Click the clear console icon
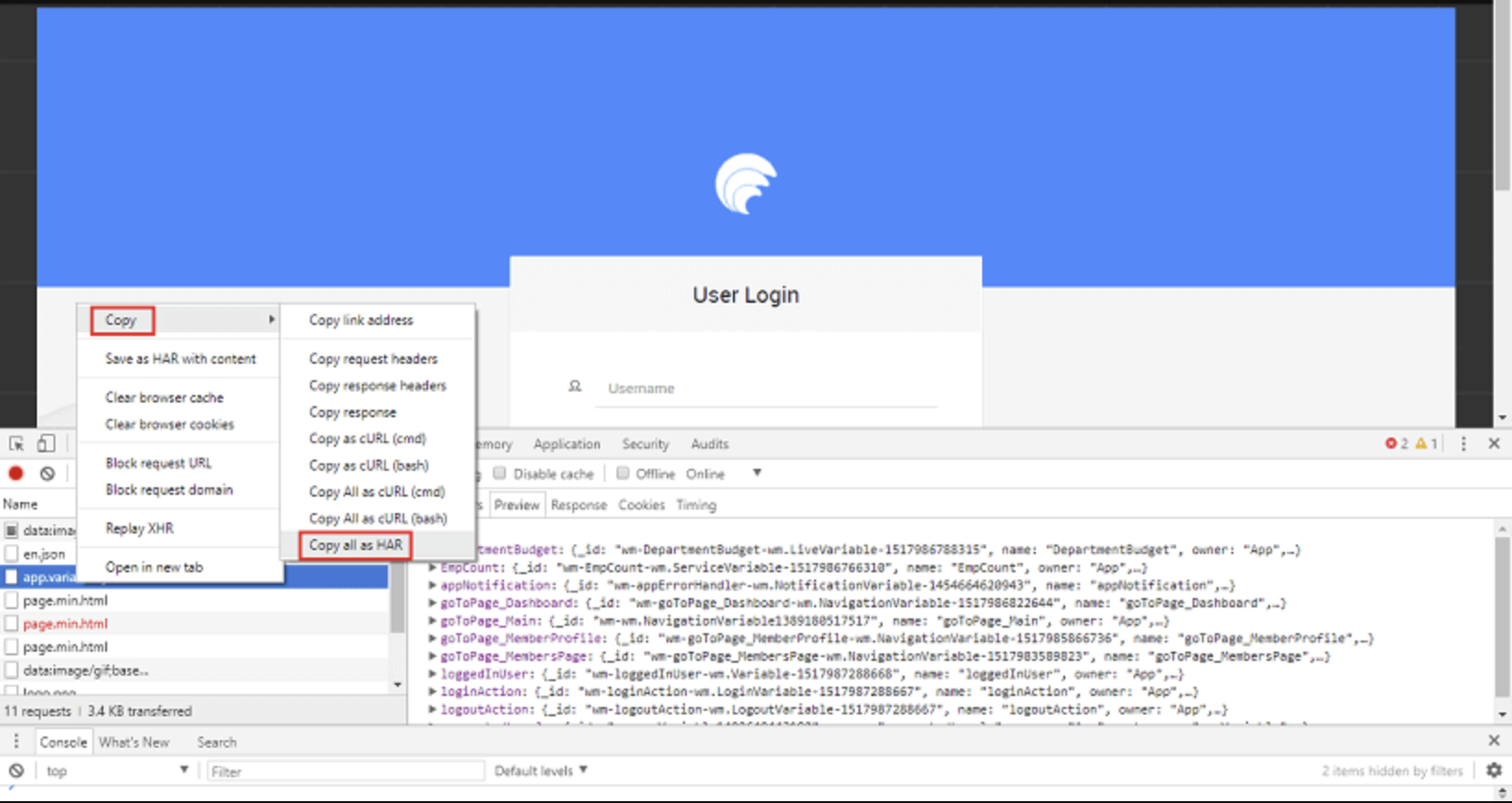The height and width of the screenshot is (803, 1512). click(17, 771)
